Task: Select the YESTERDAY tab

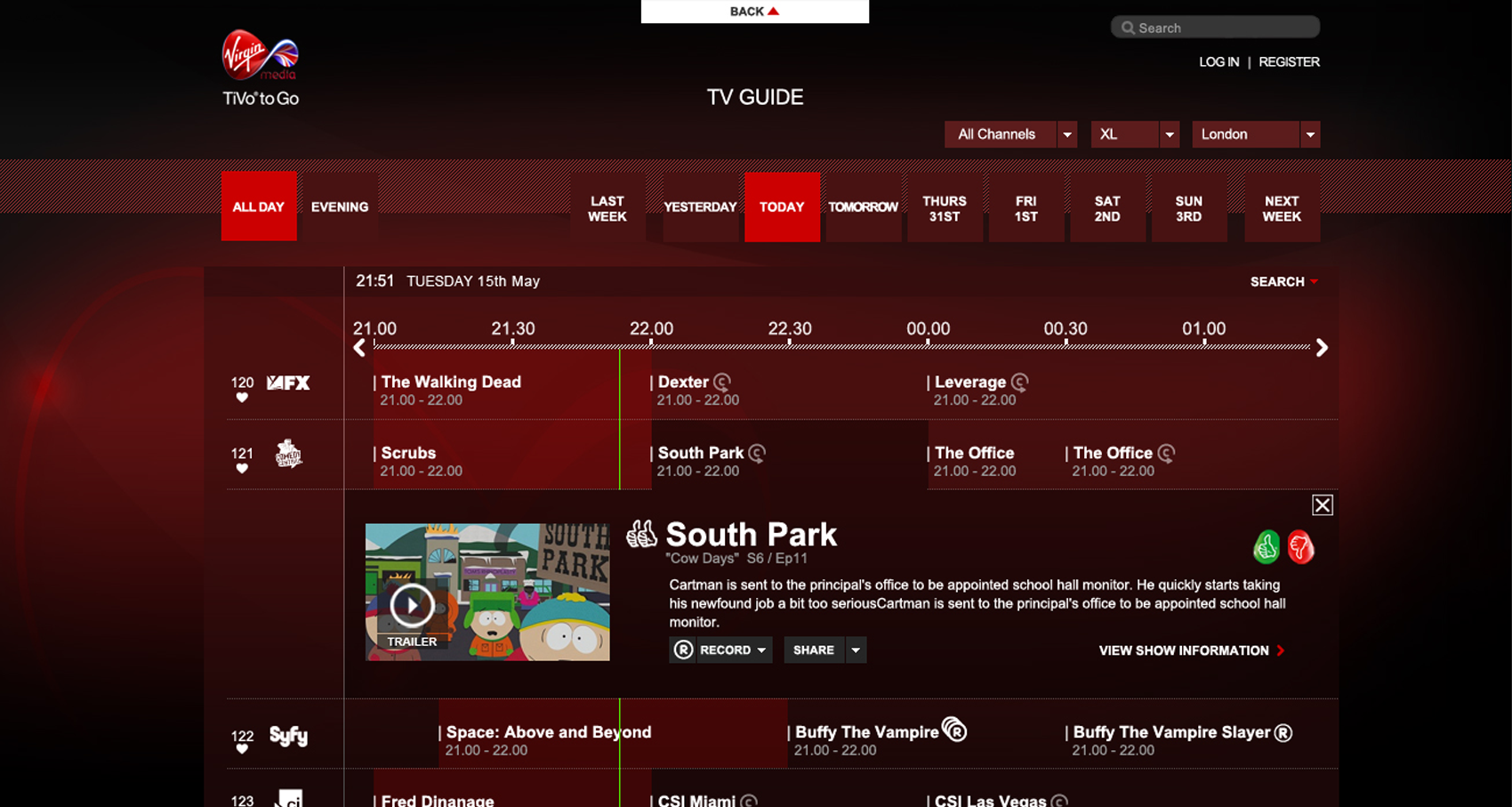Action: pyautogui.click(x=700, y=208)
